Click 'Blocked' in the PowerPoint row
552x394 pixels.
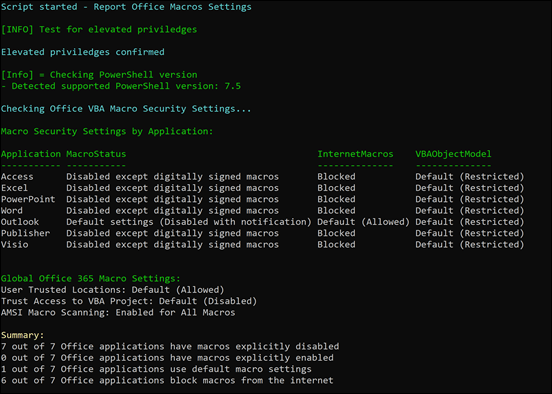point(336,199)
